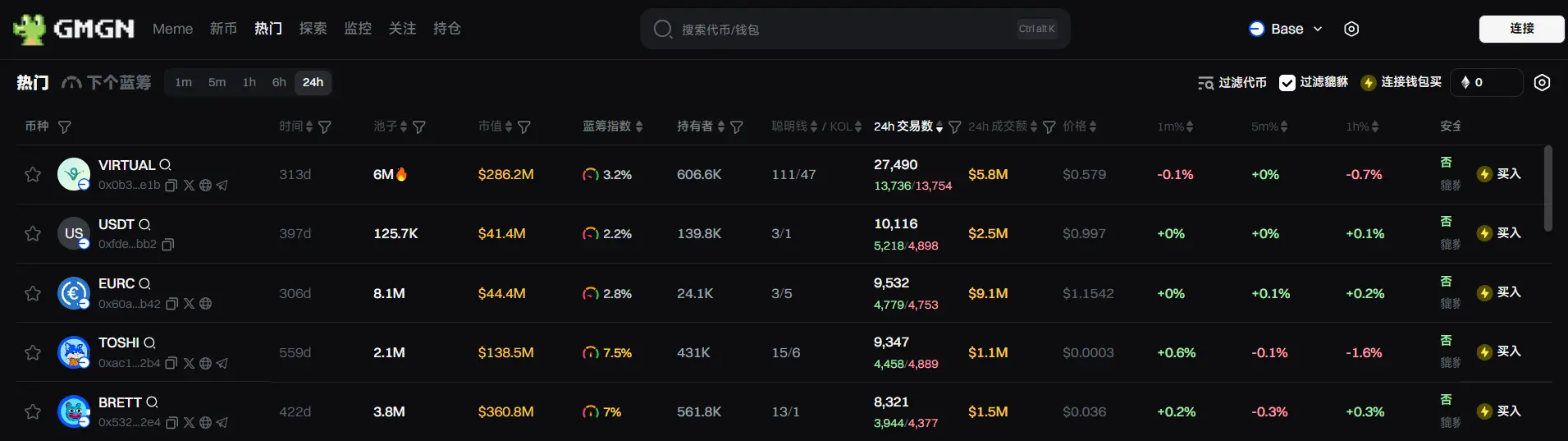Open the 时间 column filter funnel
This screenshot has height=441, width=1568.
[x=325, y=127]
